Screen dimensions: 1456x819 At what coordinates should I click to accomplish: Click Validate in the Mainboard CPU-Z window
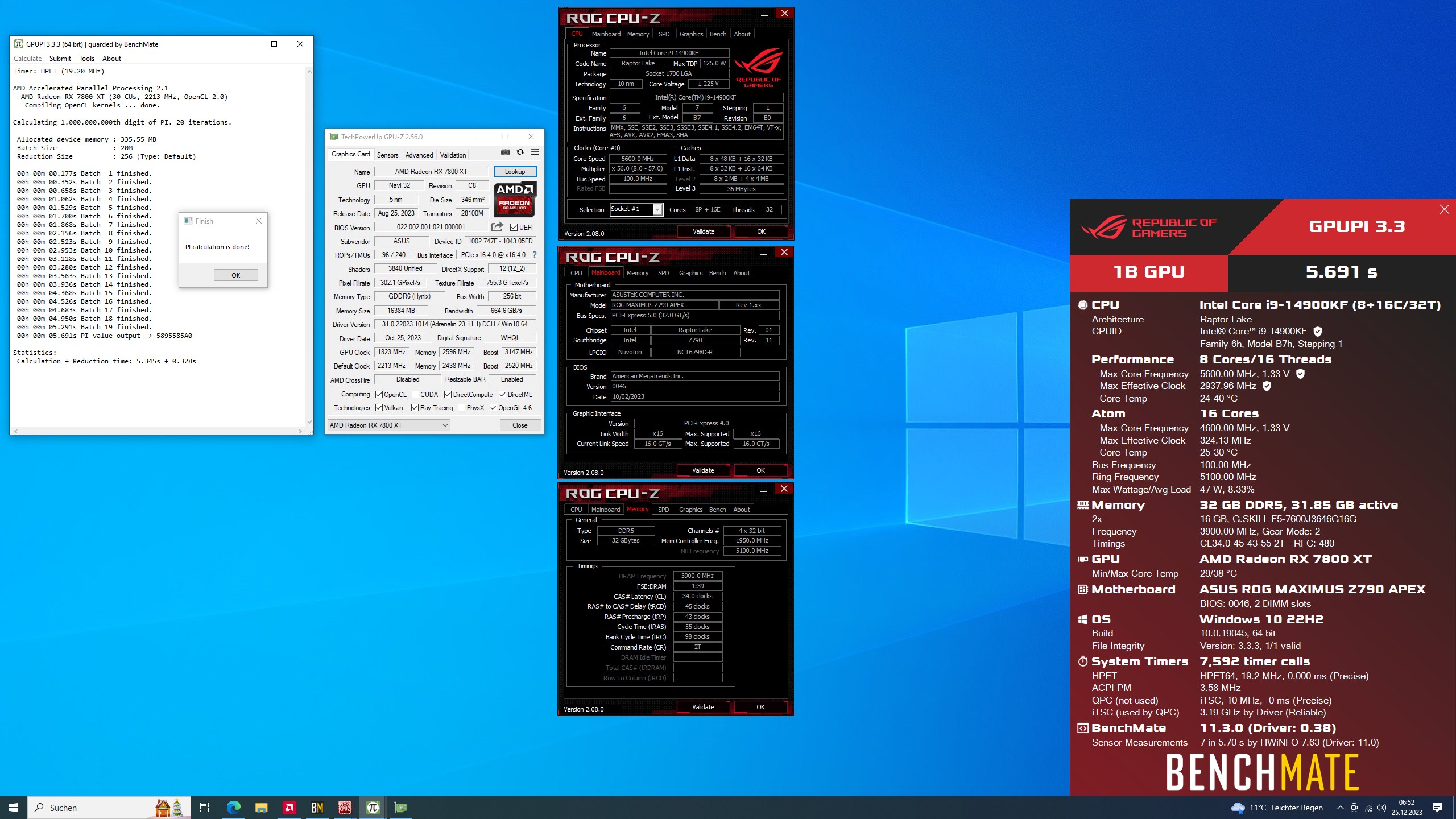click(703, 470)
